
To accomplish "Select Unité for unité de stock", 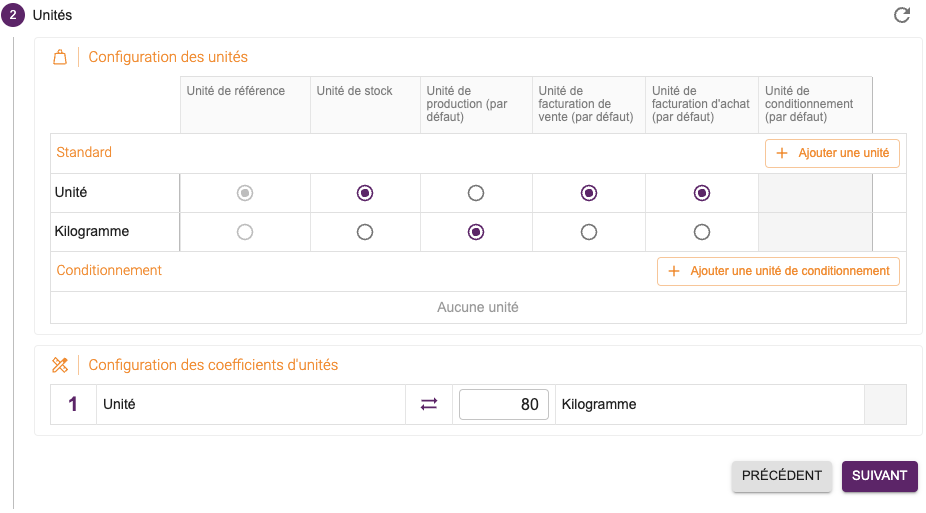I will pyautogui.click(x=365, y=193).
